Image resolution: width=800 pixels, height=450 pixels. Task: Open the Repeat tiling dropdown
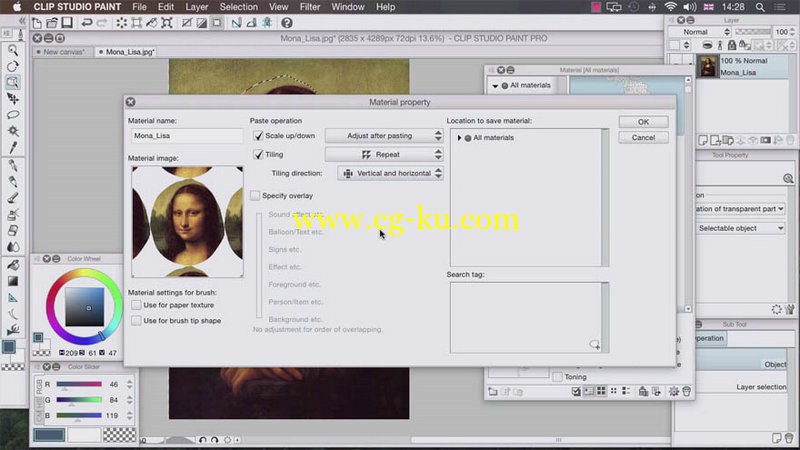coord(384,155)
